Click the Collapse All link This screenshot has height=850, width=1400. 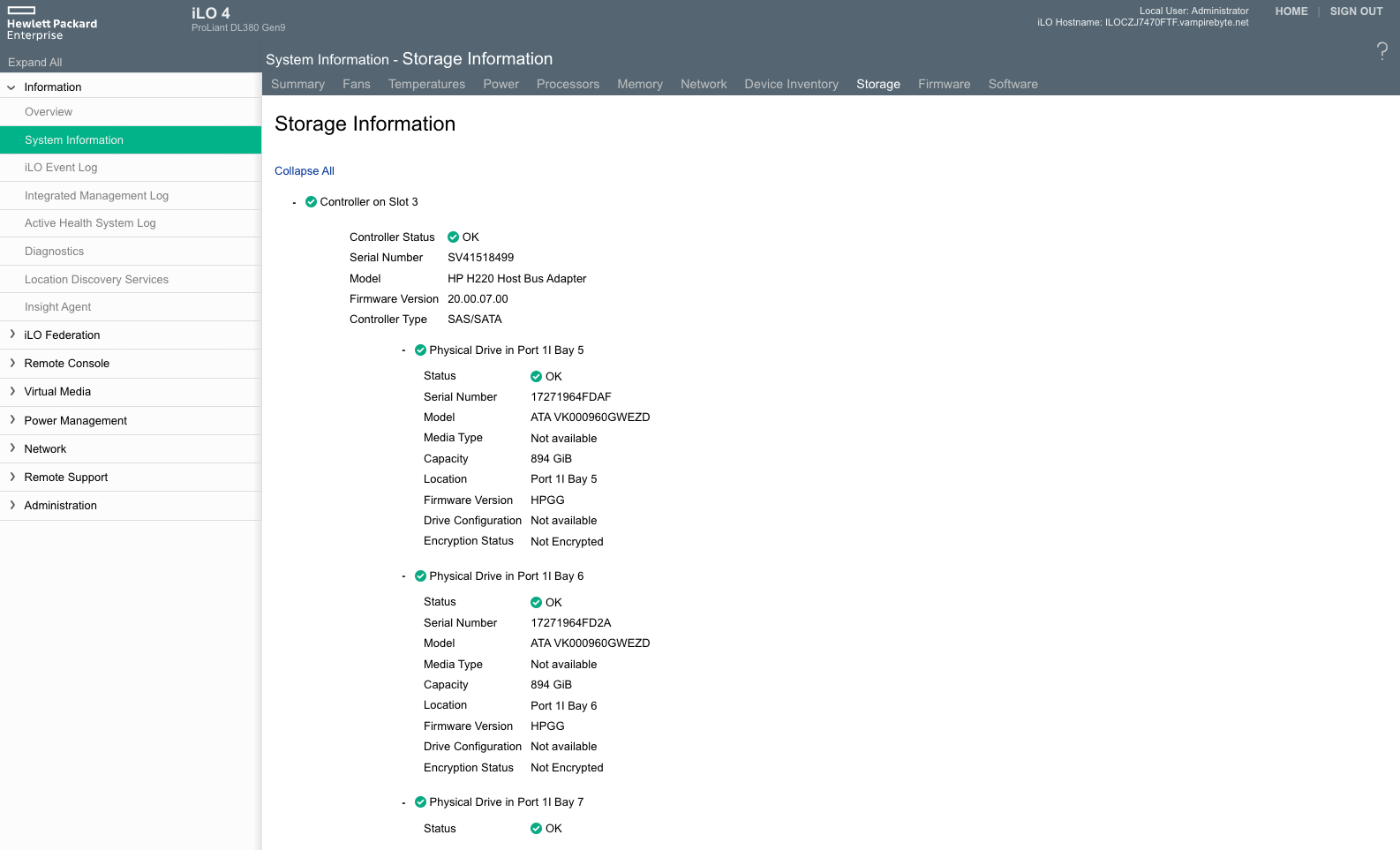[305, 171]
